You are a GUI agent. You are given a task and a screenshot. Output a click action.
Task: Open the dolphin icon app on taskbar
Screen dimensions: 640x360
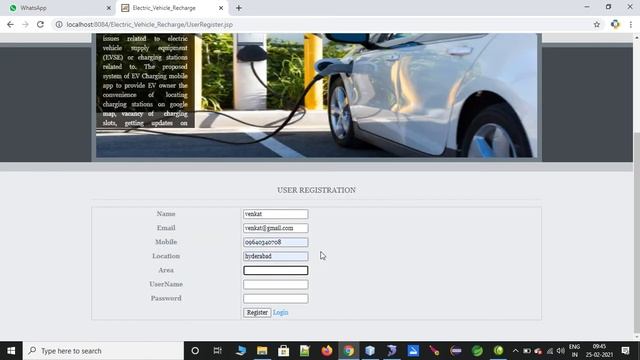(392, 351)
